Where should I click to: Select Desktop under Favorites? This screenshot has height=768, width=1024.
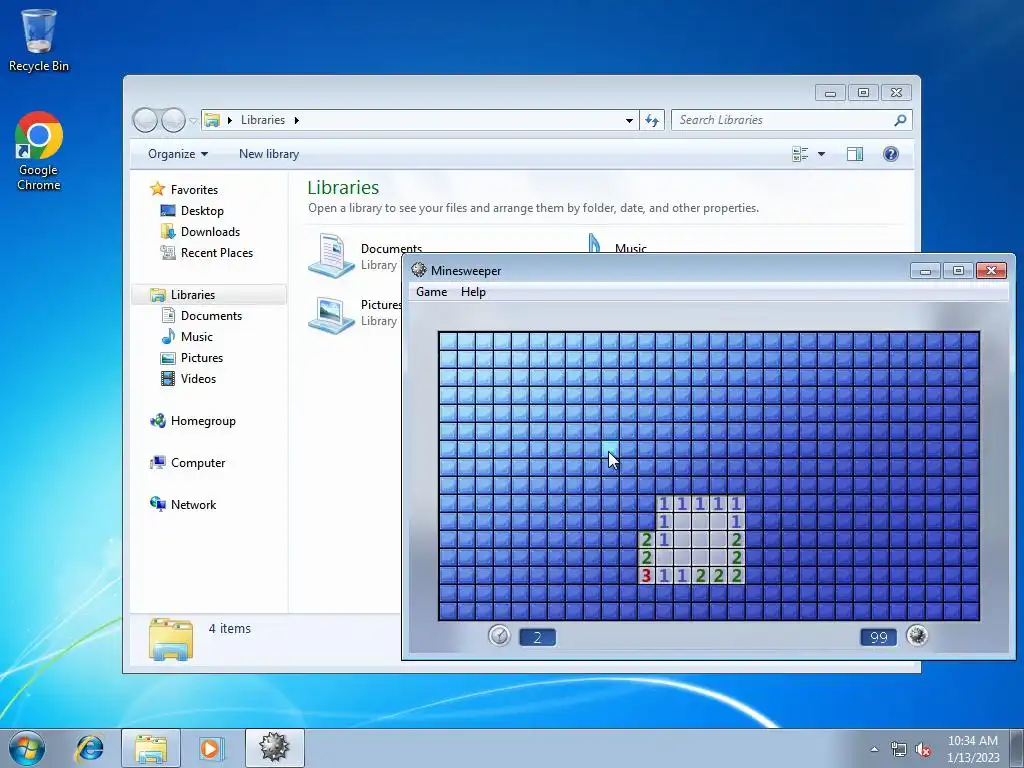pyautogui.click(x=202, y=210)
